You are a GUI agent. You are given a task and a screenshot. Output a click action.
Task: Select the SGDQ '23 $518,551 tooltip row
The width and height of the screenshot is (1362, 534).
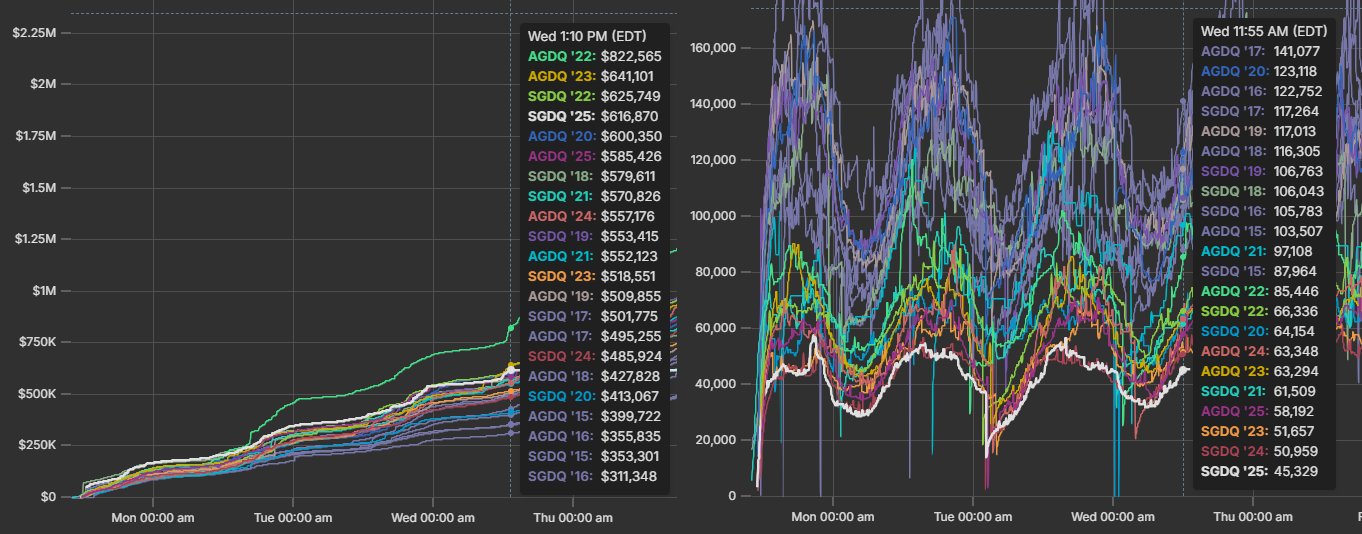[x=593, y=276]
